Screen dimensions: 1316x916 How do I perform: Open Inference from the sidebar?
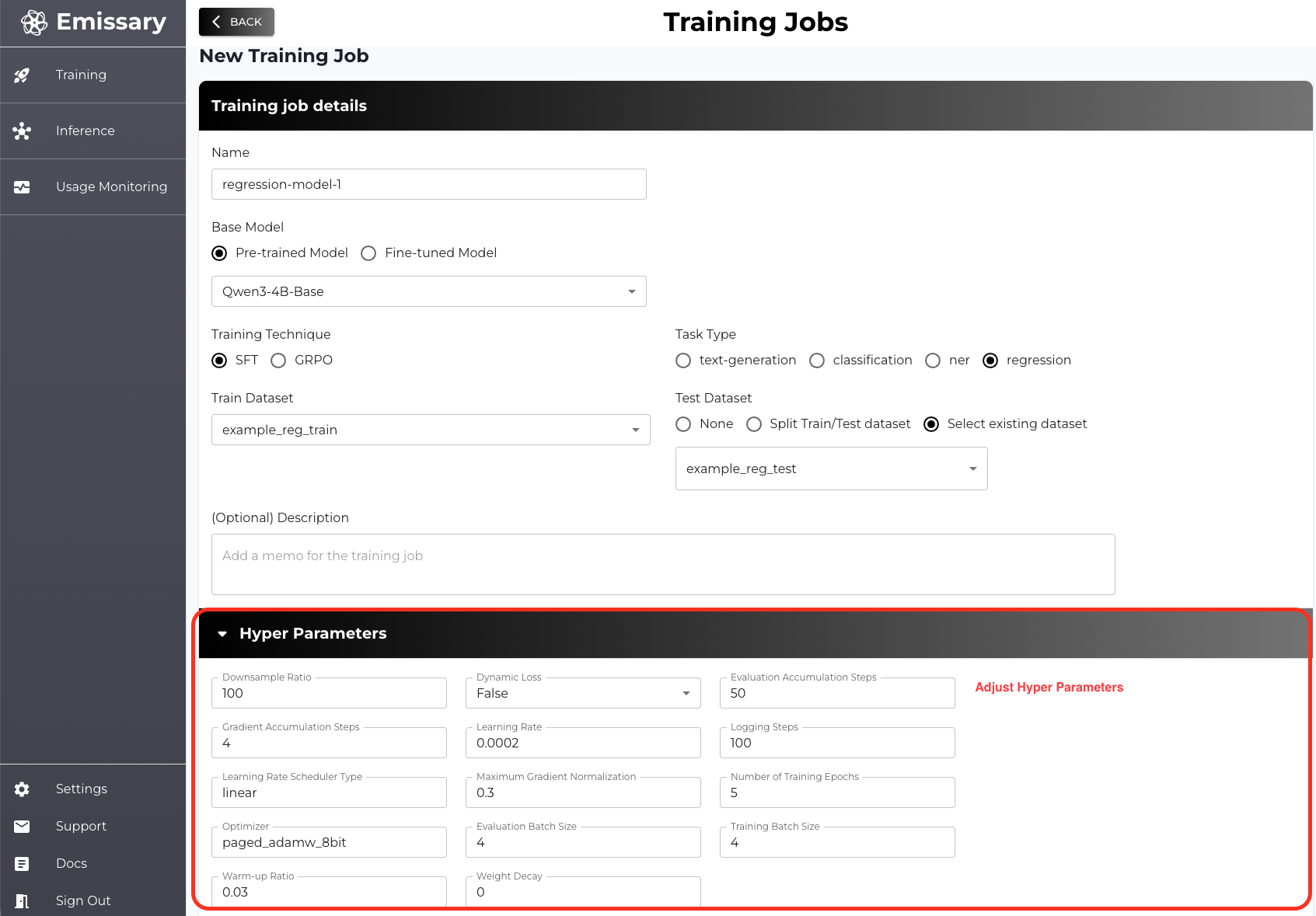coord(85,131)
